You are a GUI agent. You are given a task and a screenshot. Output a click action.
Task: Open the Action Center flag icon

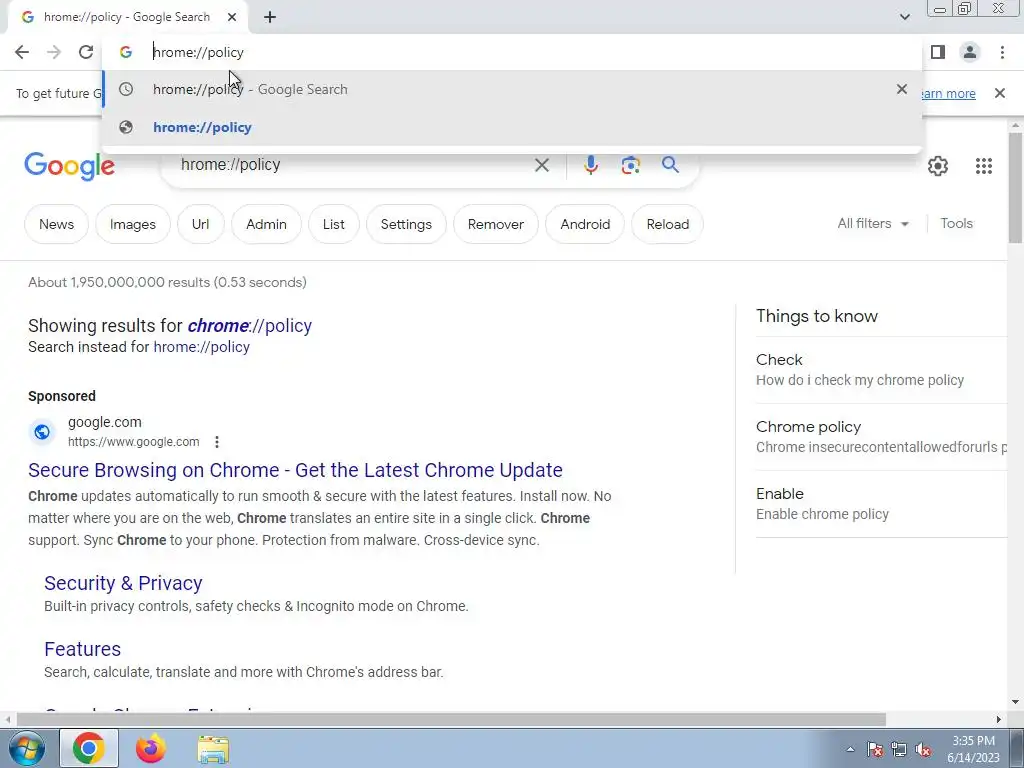coord(875,750)
